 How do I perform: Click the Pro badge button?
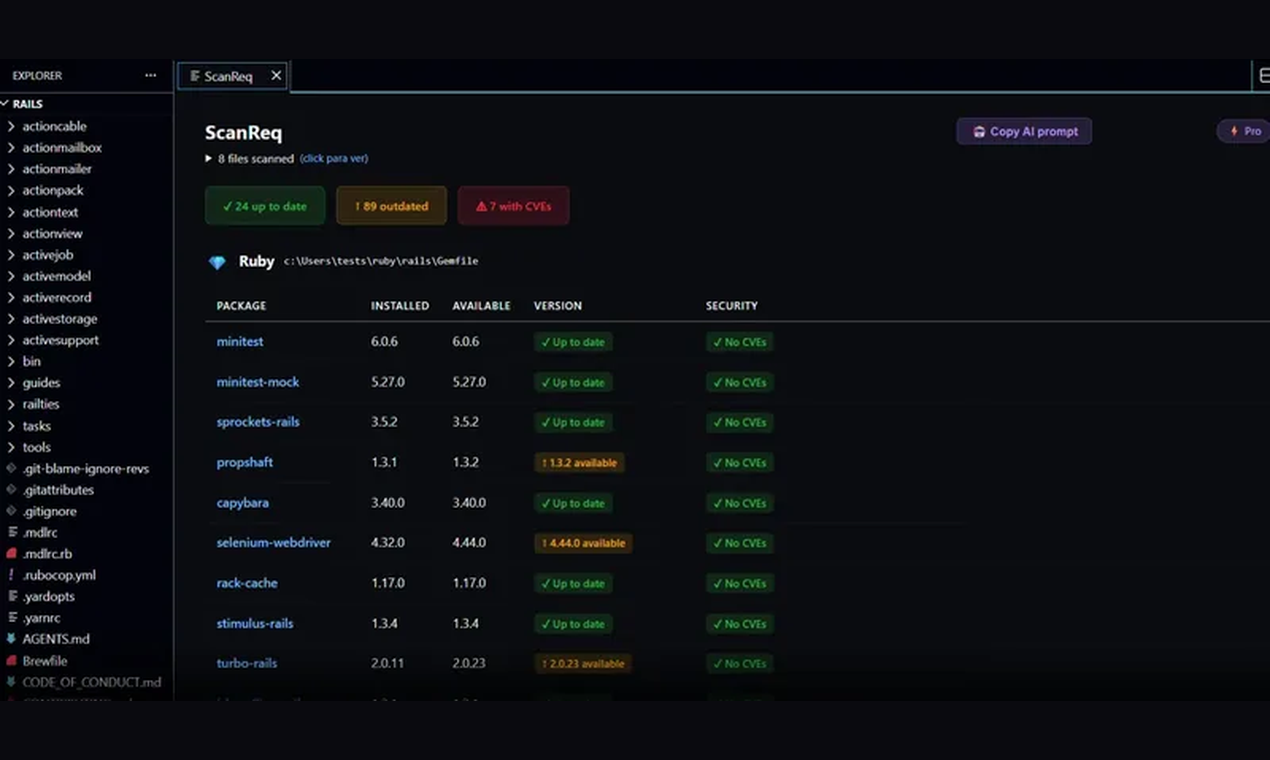pyautogui.click(x=1244, y=131)
